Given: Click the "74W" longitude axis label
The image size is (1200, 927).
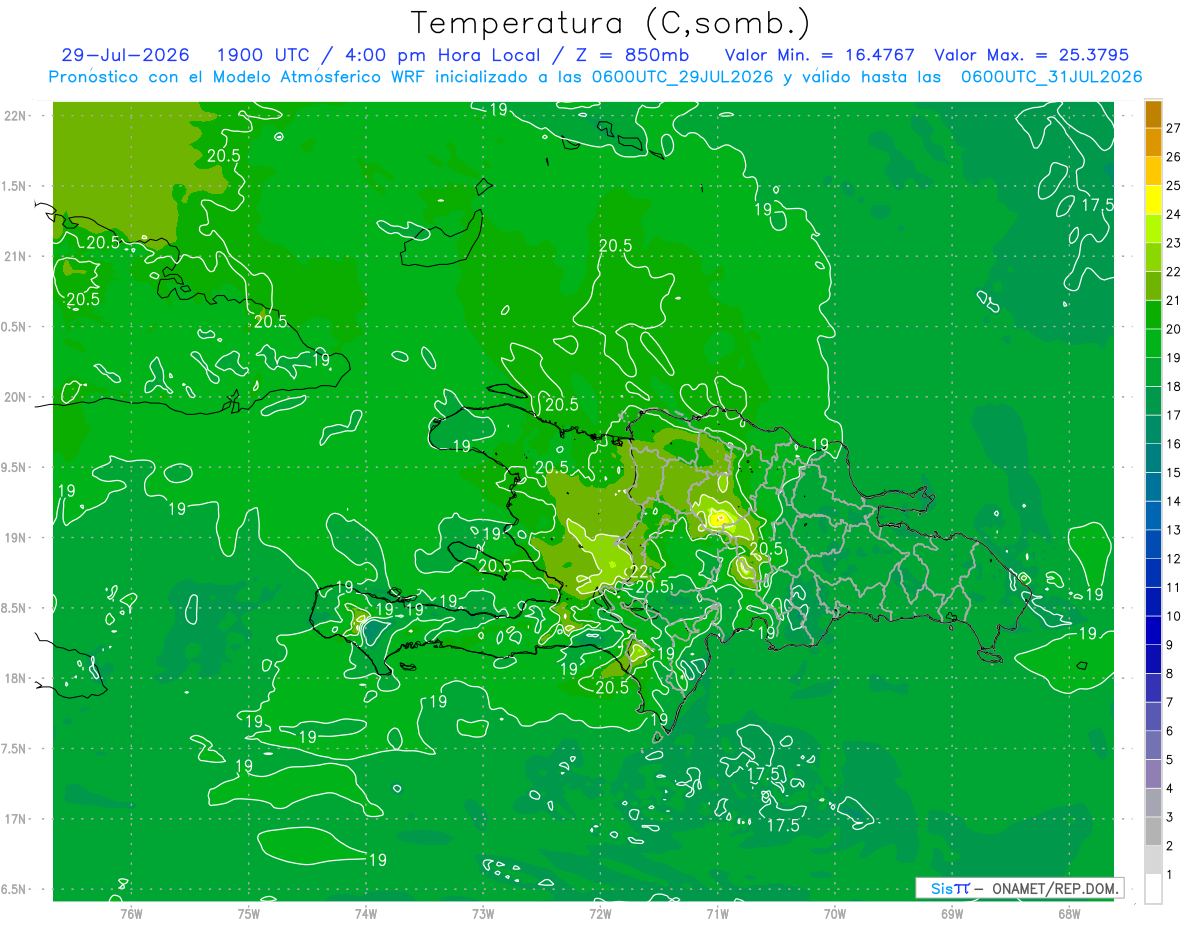Looking at the screenshot, I should (x=365, y=913).
